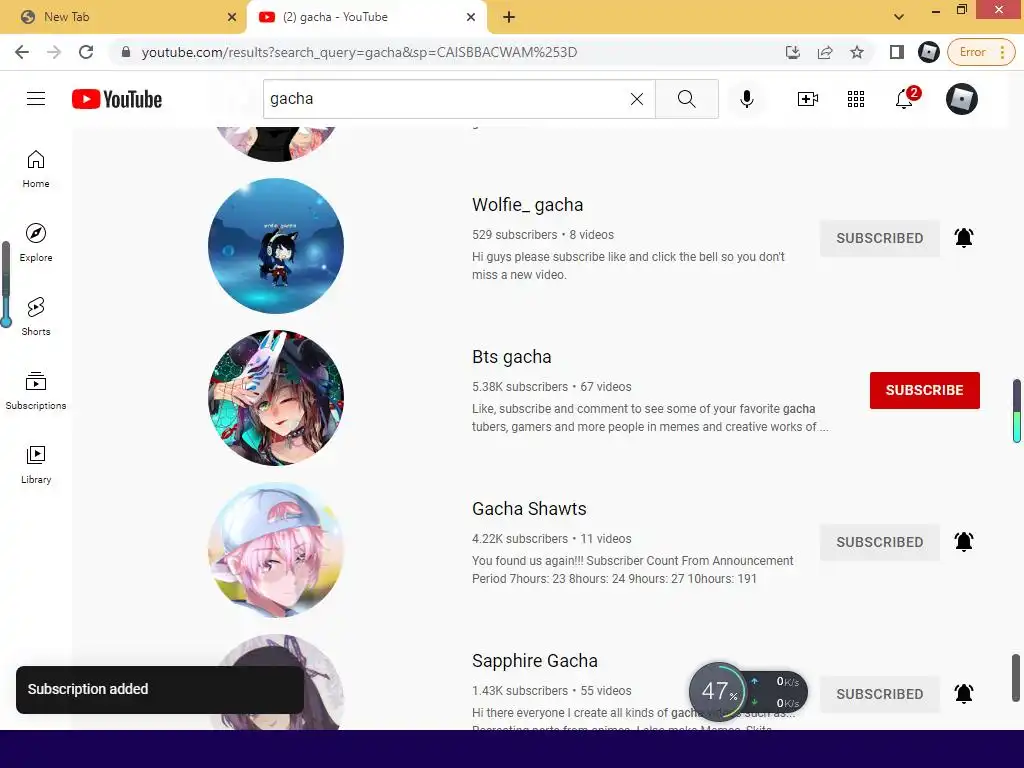Viewport: 1024px width, 768px height.
Task: Unsubscribe from Gacha Shawts via SUBSCRIBED
Action: [880, 542]
